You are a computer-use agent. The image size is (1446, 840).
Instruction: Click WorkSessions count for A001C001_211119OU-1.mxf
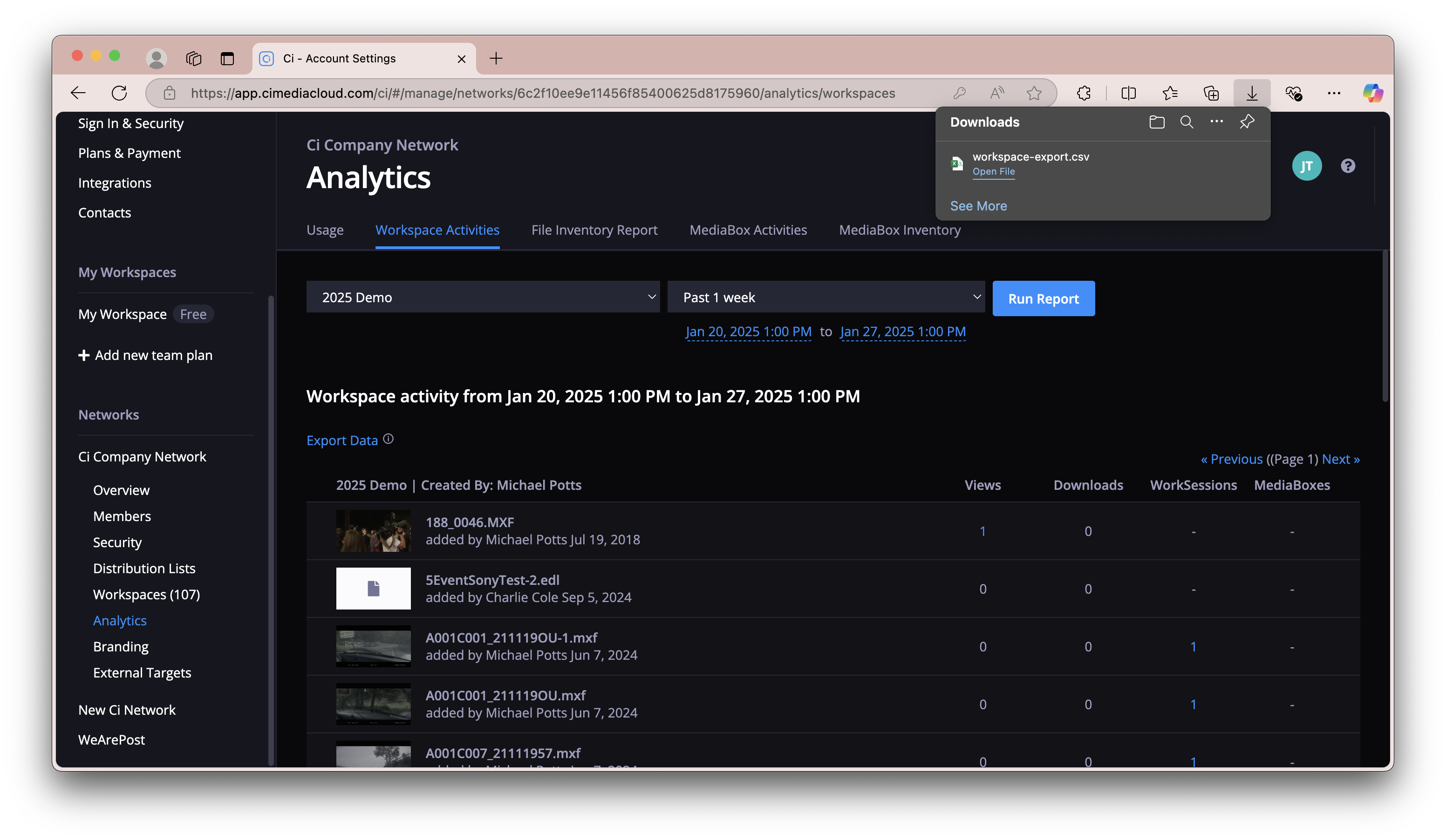(x=1194, y=647)
